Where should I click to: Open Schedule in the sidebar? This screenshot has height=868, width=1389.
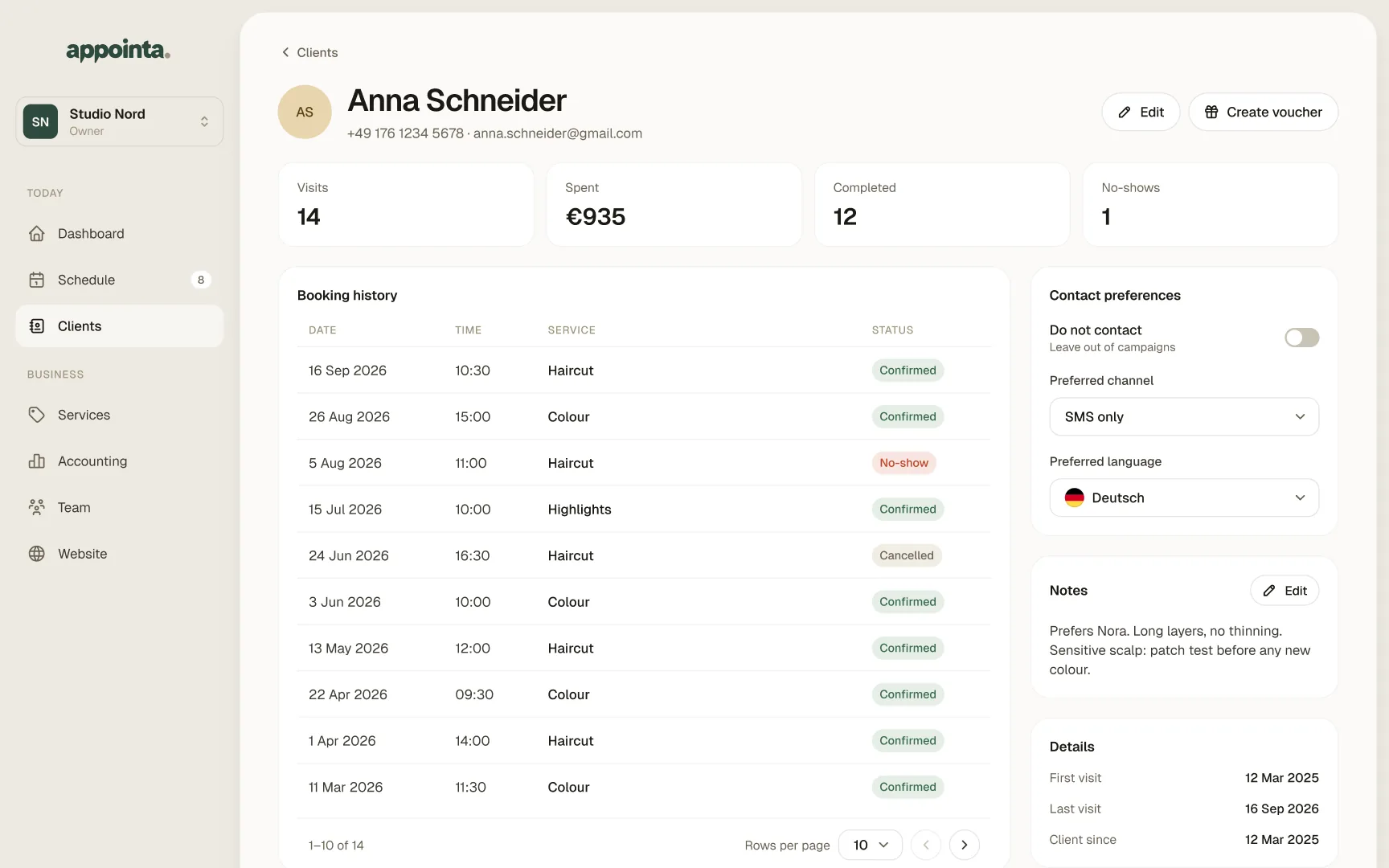(120, 280)
